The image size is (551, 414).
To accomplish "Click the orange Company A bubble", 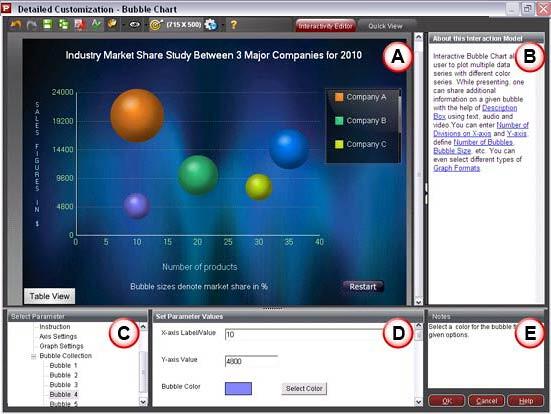I will [x=137, y=116].
